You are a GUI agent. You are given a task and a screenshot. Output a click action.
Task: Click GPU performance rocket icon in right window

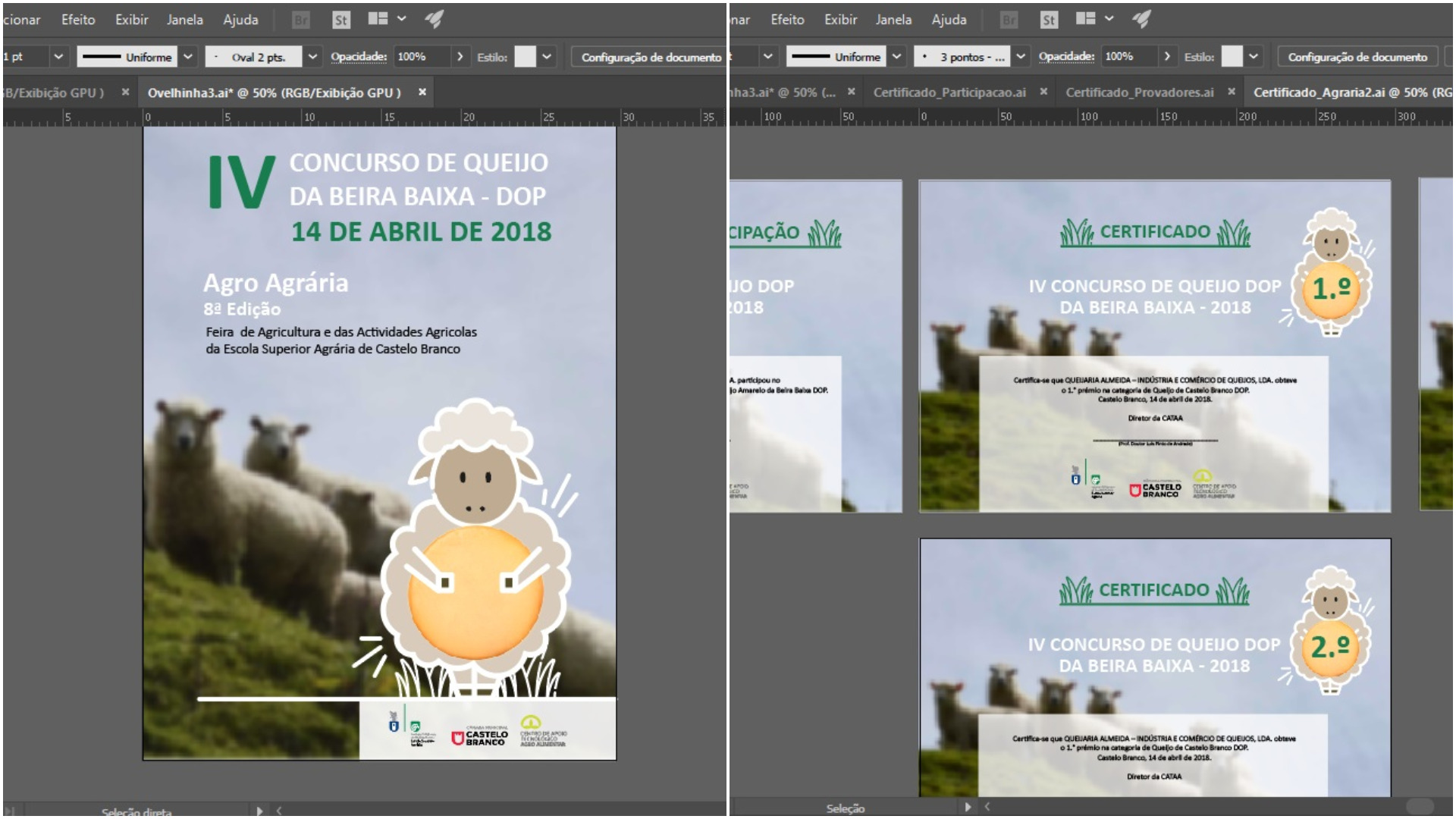[1141, 19]
